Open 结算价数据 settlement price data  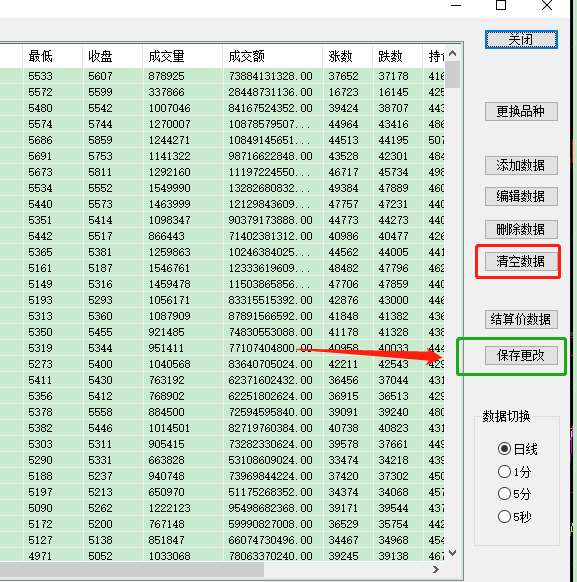tap(521, 319)
